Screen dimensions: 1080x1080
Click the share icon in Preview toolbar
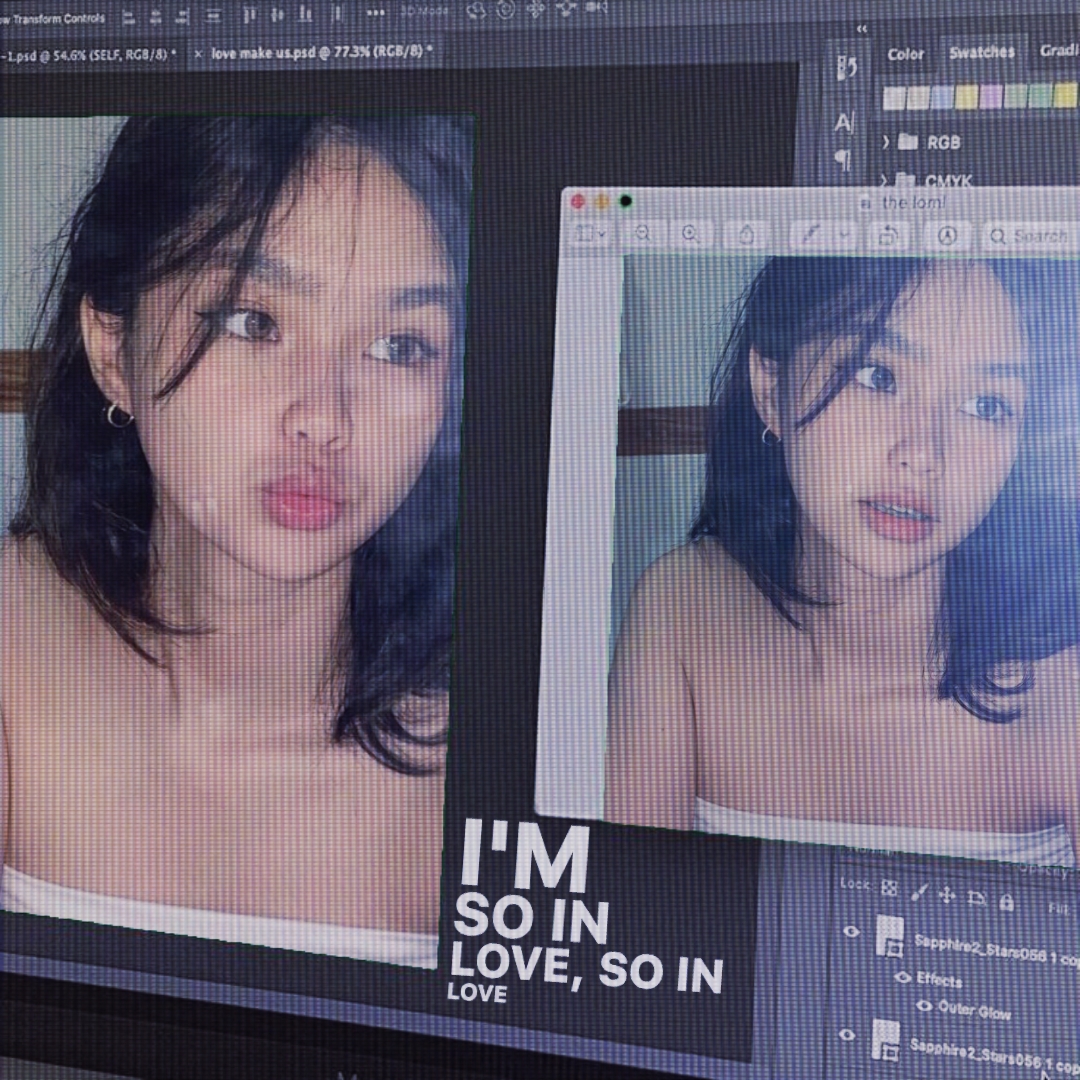point(746,234)
